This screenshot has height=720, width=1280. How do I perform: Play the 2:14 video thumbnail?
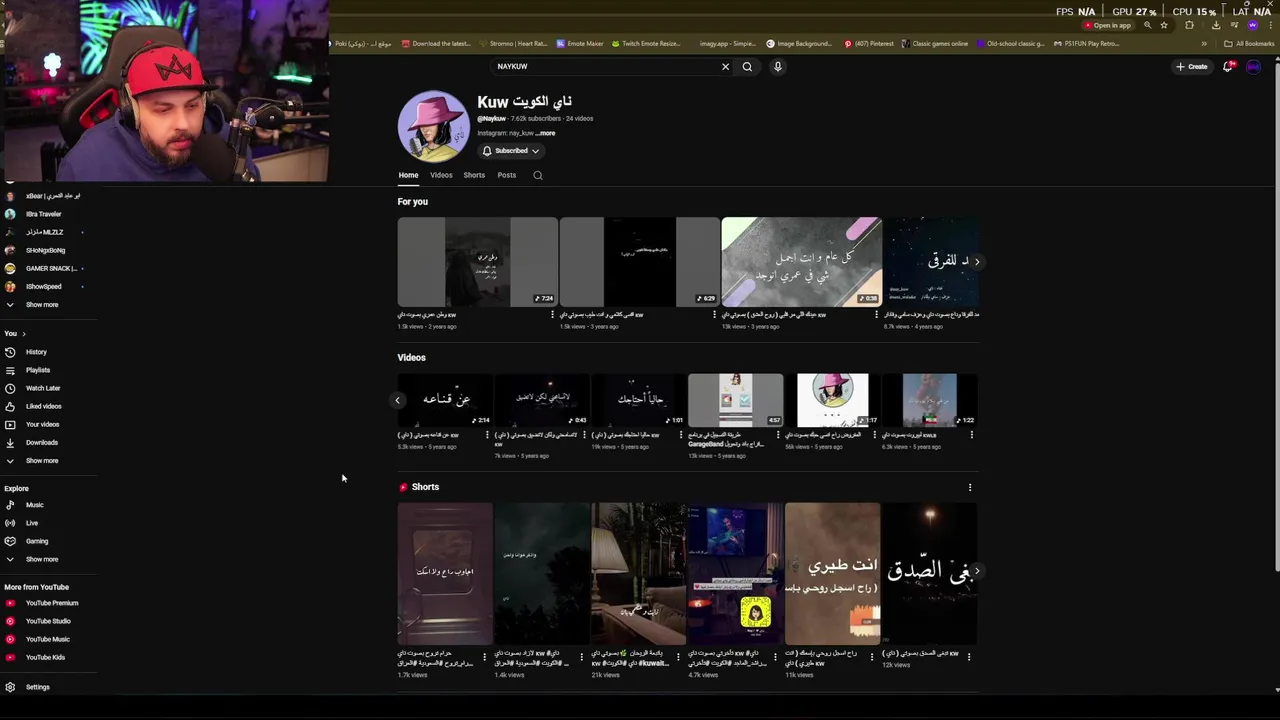pyautogui.click(x=445, y=400)
